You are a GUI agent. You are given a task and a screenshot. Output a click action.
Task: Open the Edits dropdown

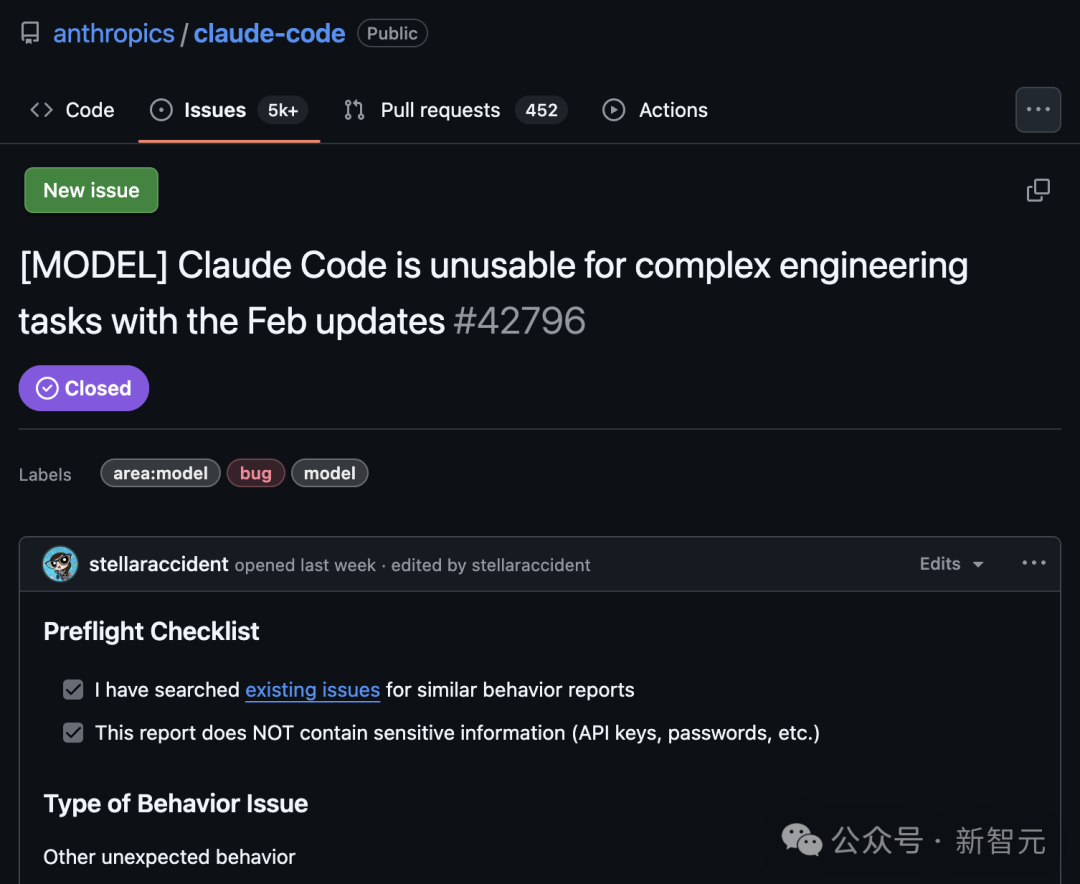[x=950, y=563]
